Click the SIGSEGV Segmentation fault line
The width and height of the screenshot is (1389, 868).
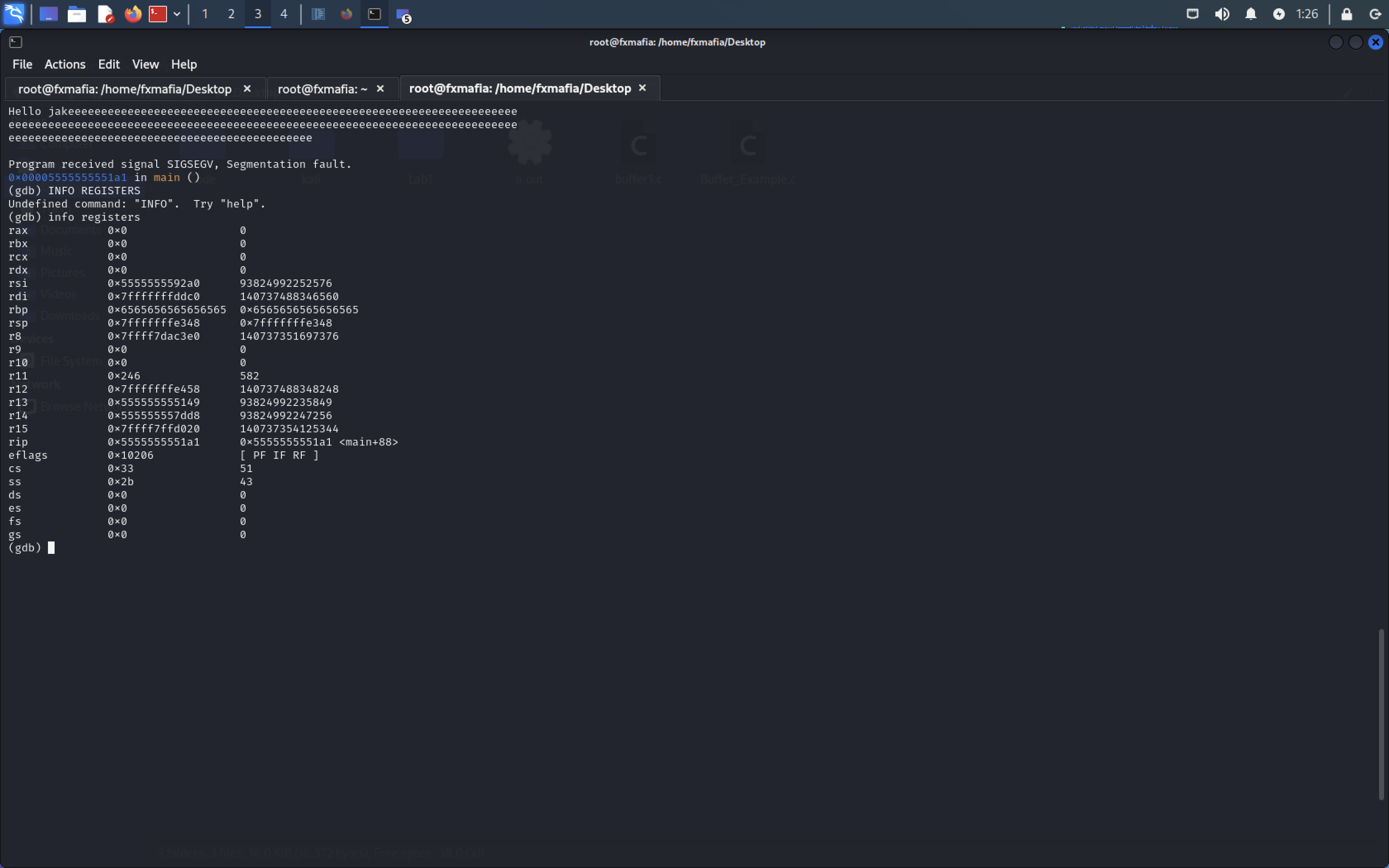point(180,164)
